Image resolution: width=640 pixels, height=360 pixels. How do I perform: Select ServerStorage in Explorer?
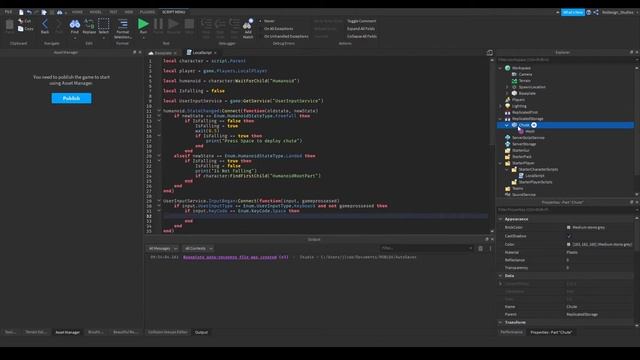[x=524, y=144]
